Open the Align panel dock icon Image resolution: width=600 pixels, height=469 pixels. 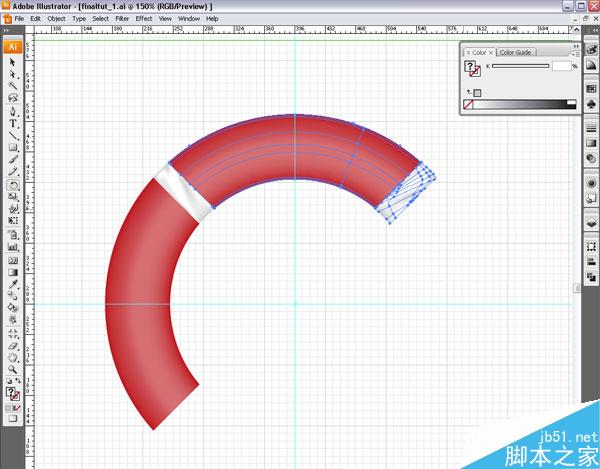pyautogui.click(x=591, y=262)
